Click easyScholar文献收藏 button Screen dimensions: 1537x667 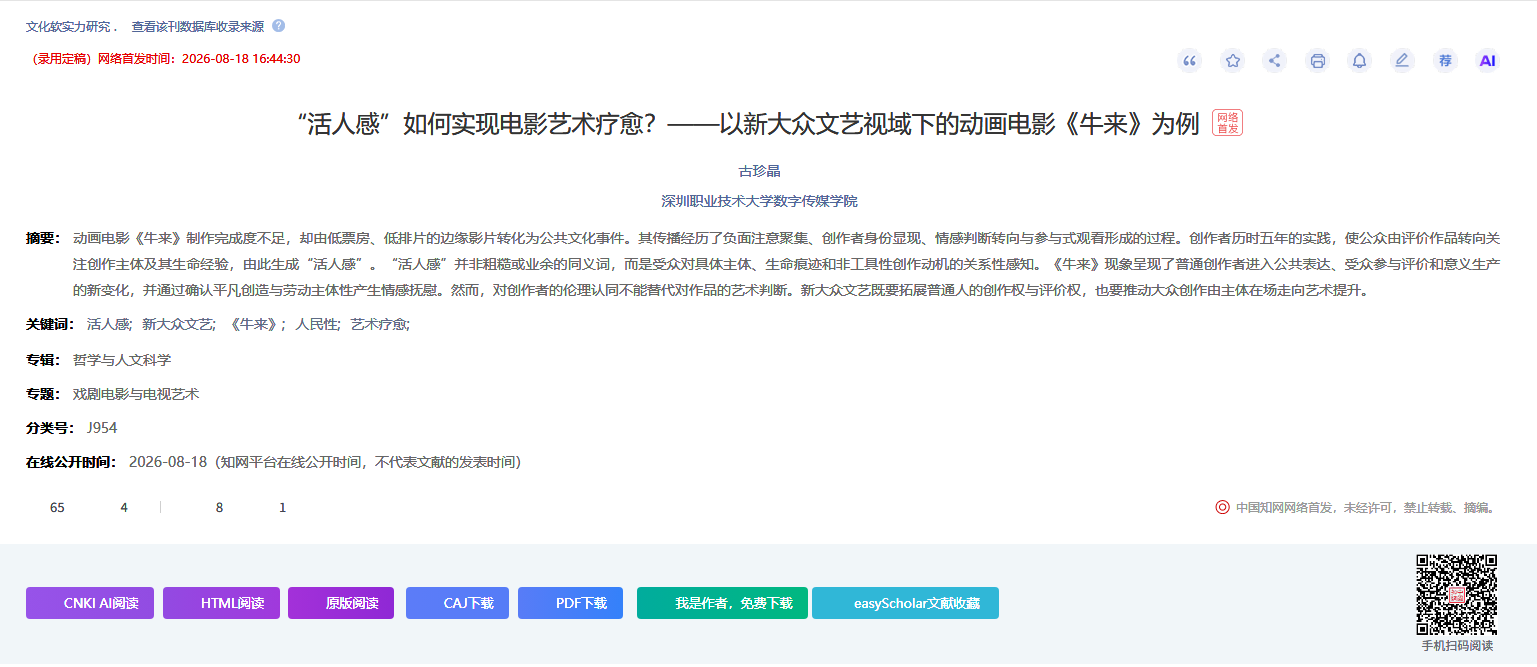click(905, 603)
